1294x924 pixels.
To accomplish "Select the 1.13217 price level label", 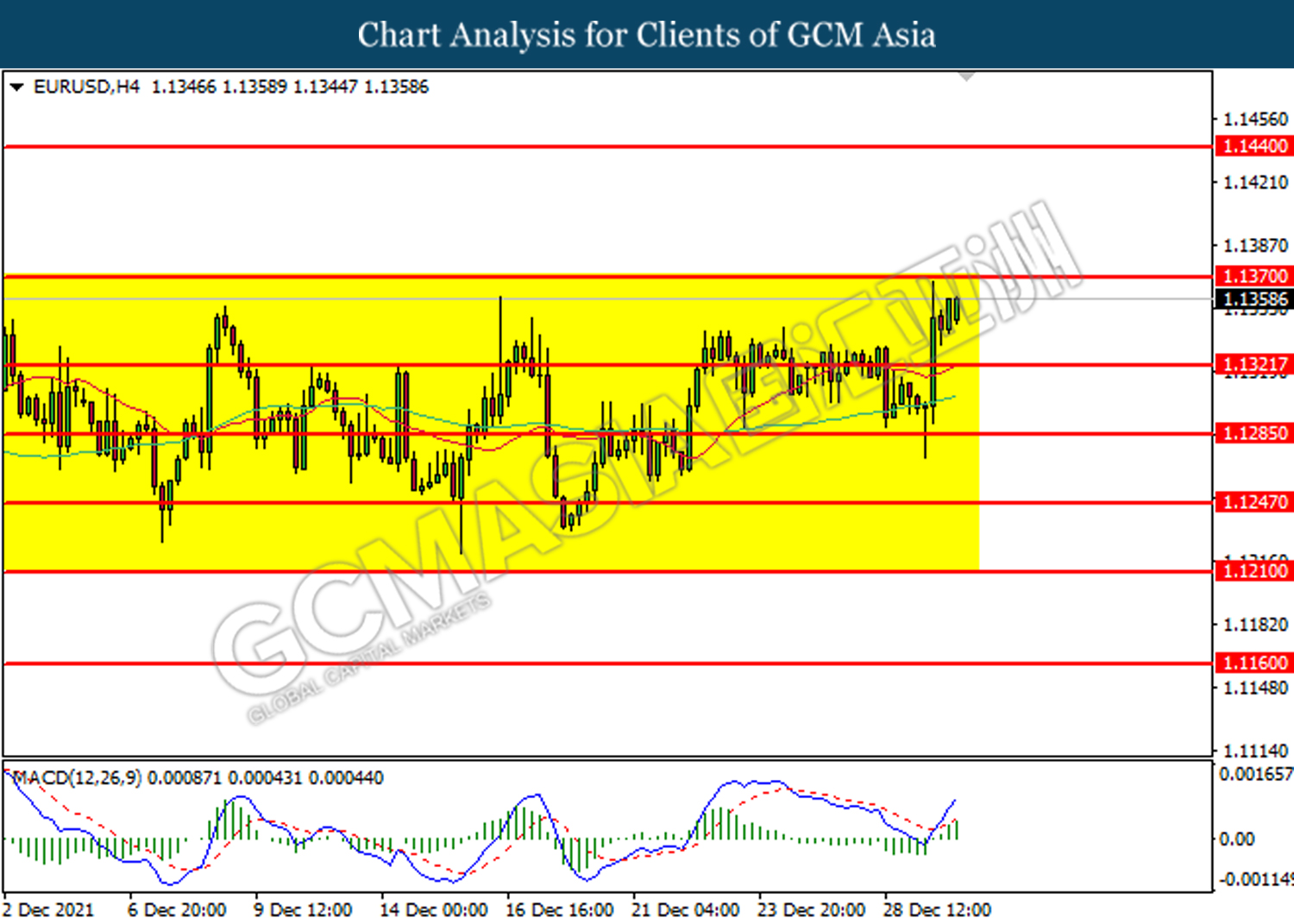I will (x=1254, y=364).
